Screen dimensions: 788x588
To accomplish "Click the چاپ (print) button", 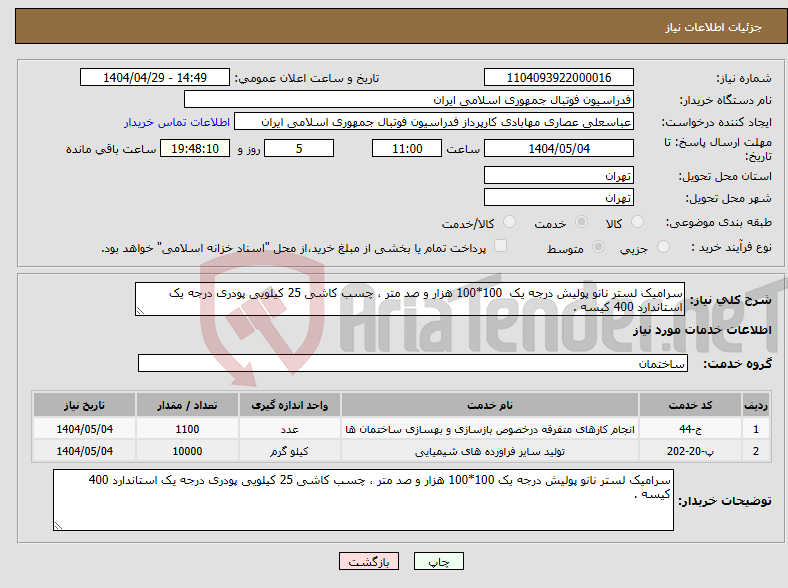I will (438, 561).
